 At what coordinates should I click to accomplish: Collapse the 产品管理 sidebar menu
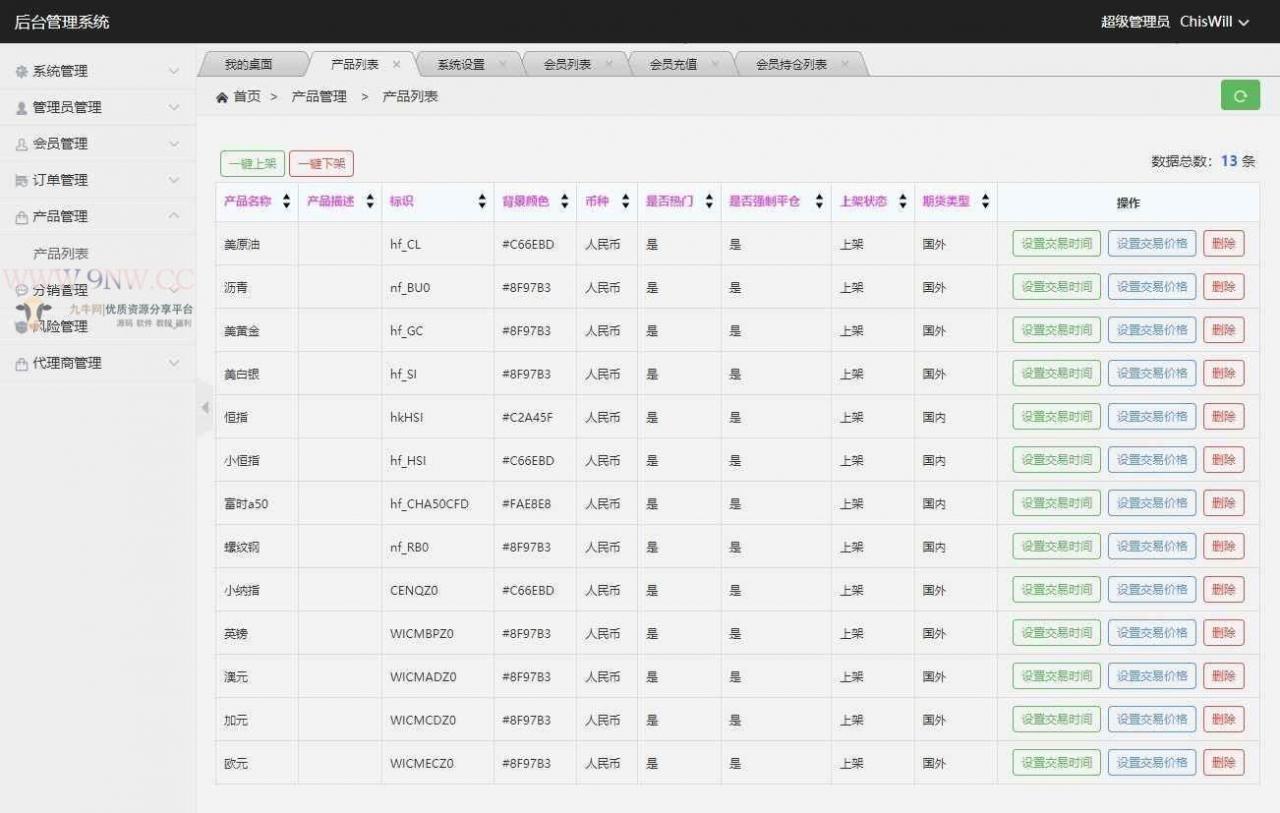coord(98,217)
